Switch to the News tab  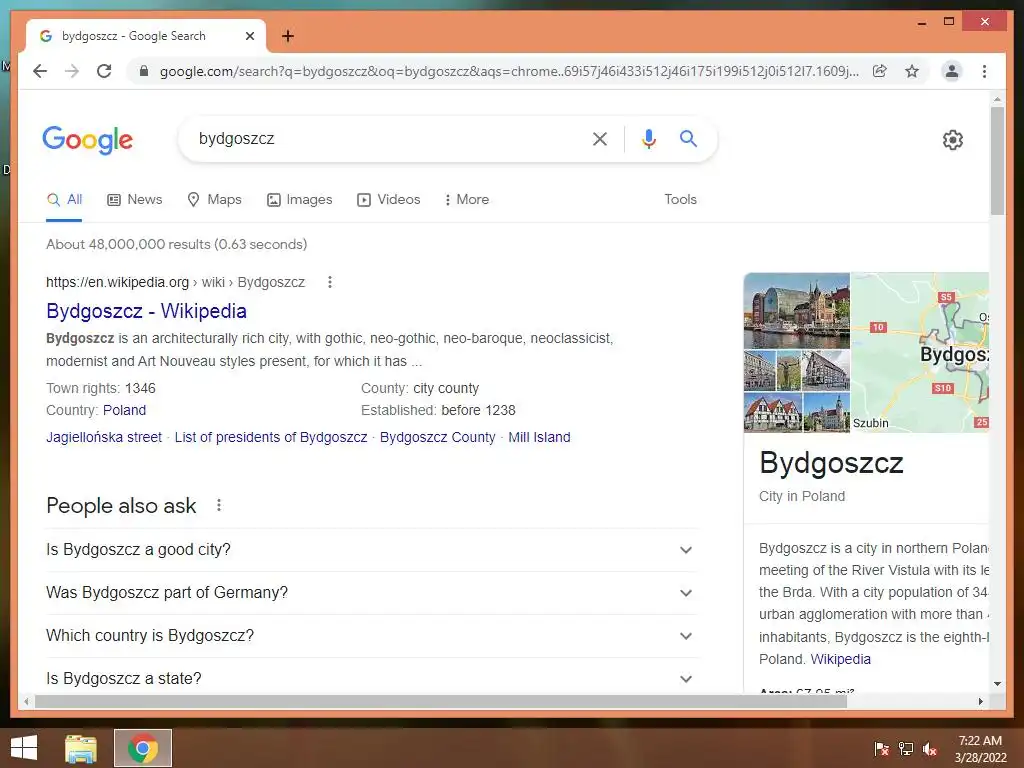pos(135,200)
